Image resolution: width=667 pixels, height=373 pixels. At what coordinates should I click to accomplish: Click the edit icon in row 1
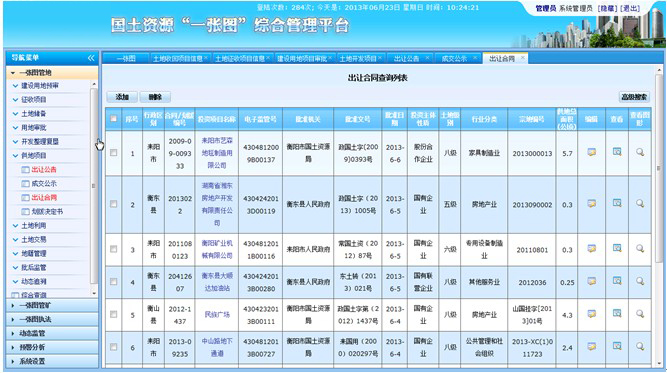(x=591, y=152)
